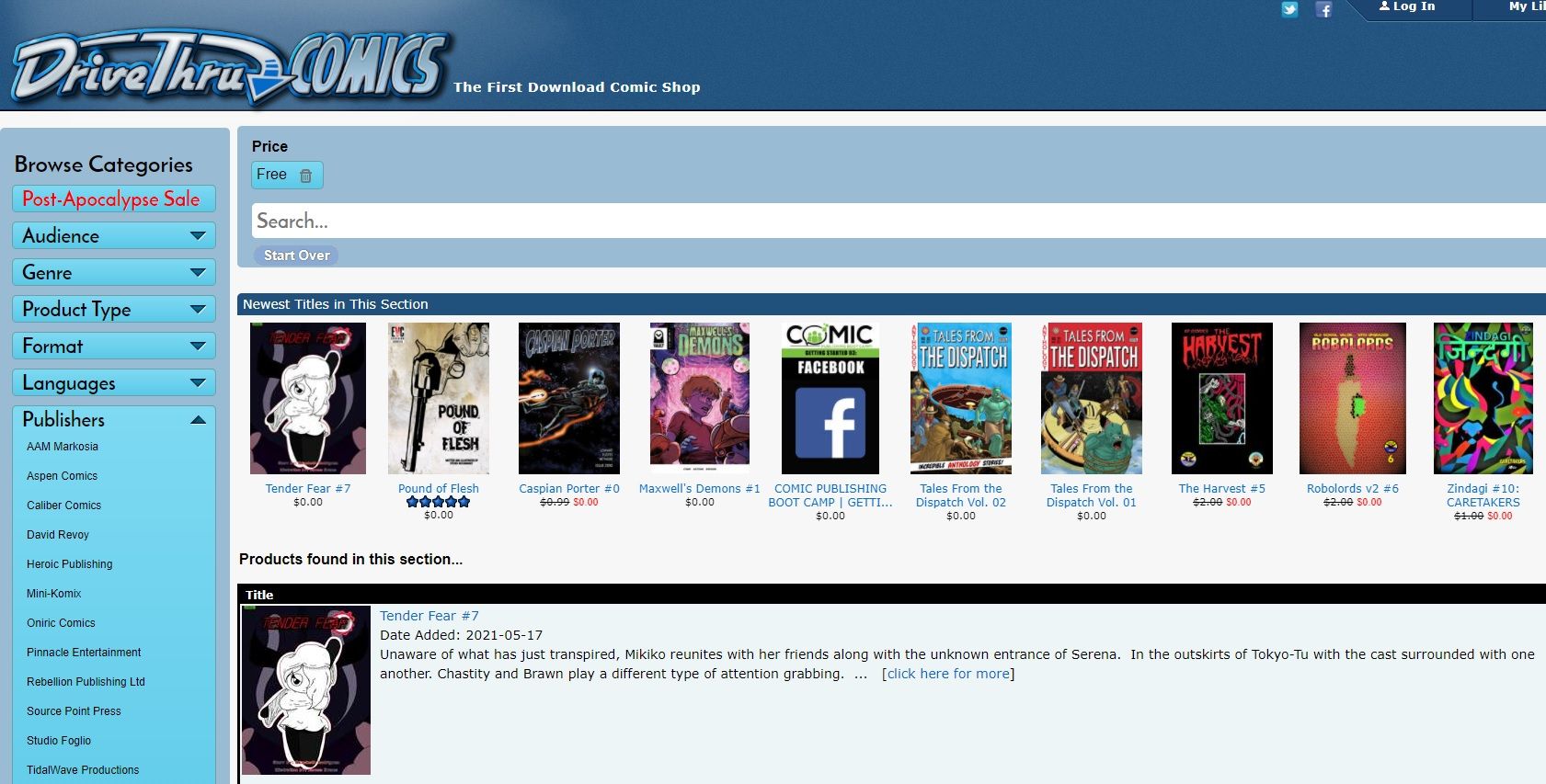Select publisher TidalWave Productions
The image size is (1546, 784).
(x=83, y=770)
